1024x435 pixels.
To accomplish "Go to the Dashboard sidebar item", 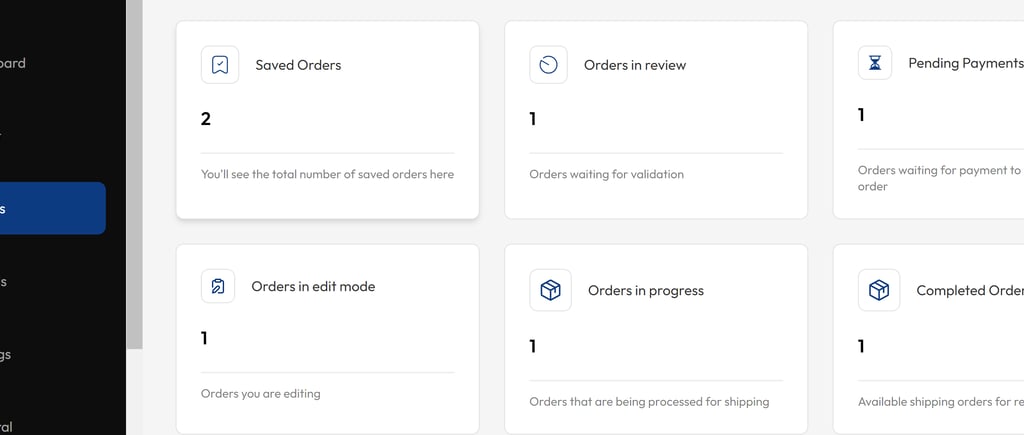I will [x=12, y=63].
